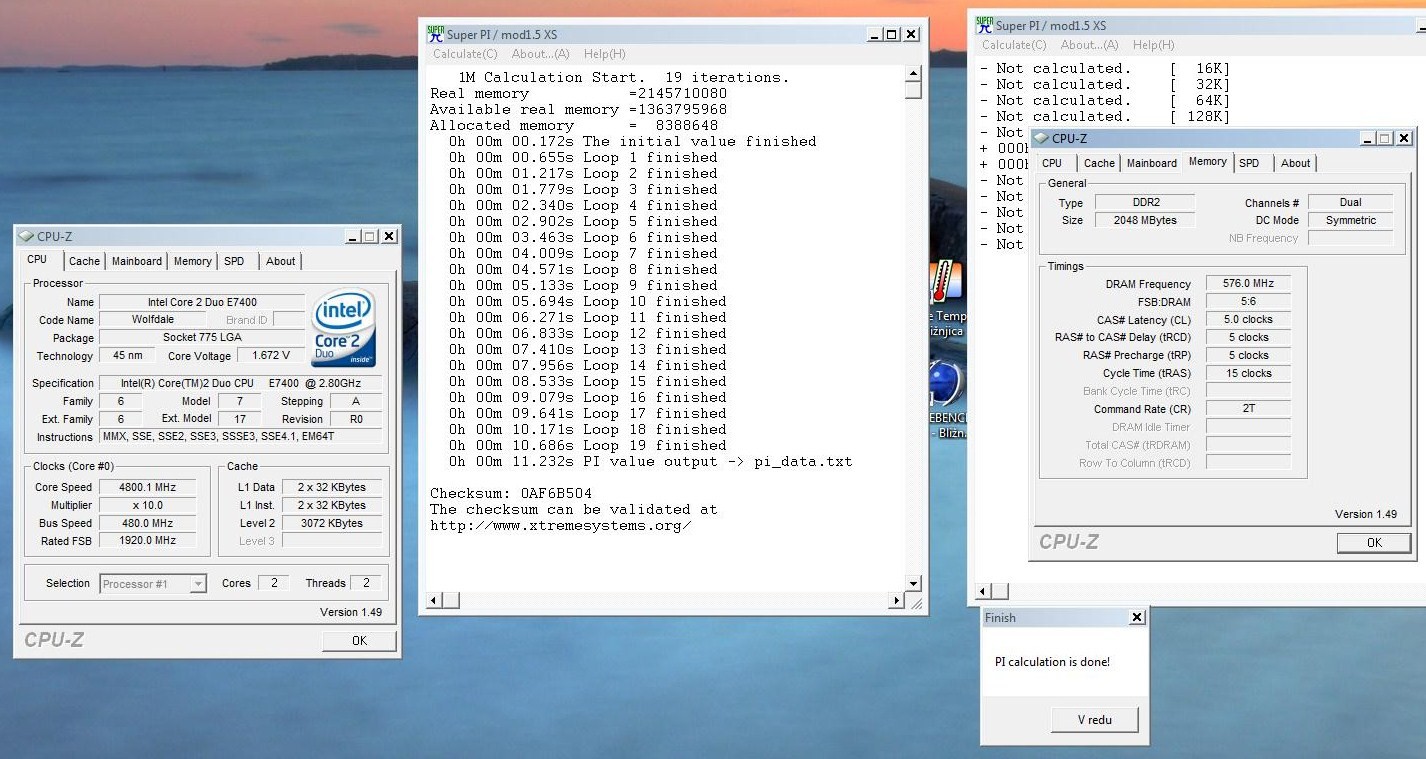
Task: Click CPU-Z icon in left window title bar
Action: pos(25,237)
